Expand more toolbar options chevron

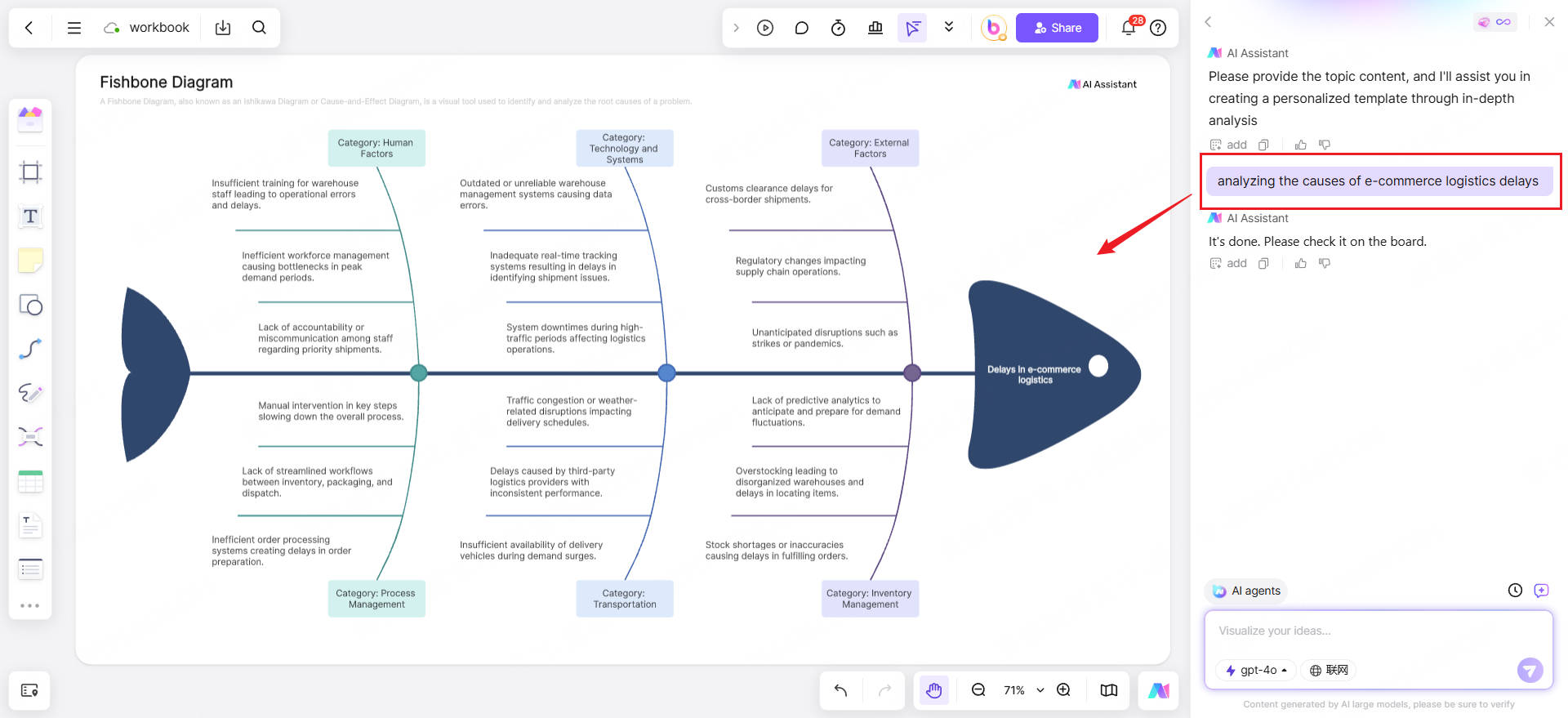tap(949, 27)
